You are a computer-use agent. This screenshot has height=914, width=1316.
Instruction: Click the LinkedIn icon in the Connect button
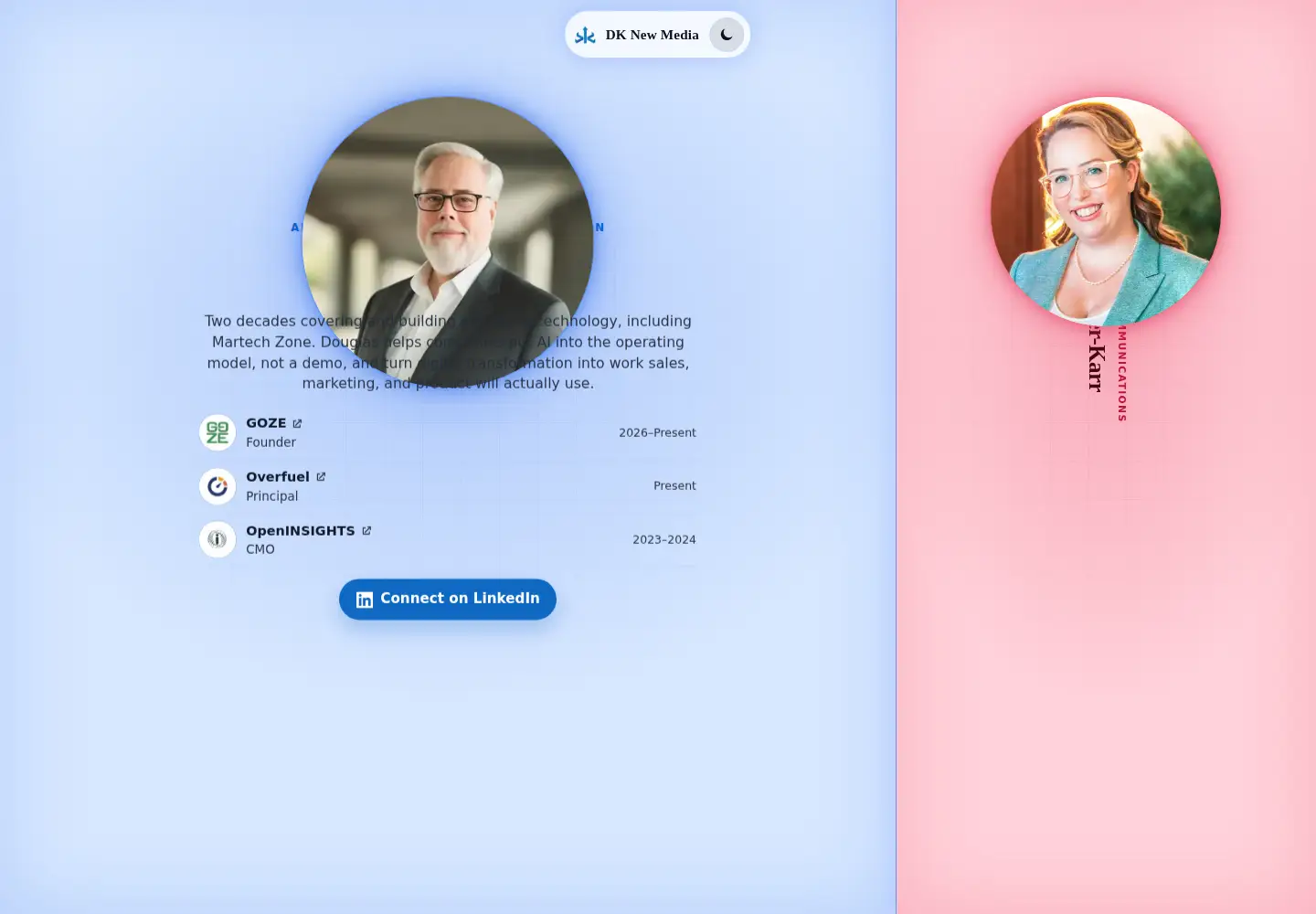click(365, 600)
